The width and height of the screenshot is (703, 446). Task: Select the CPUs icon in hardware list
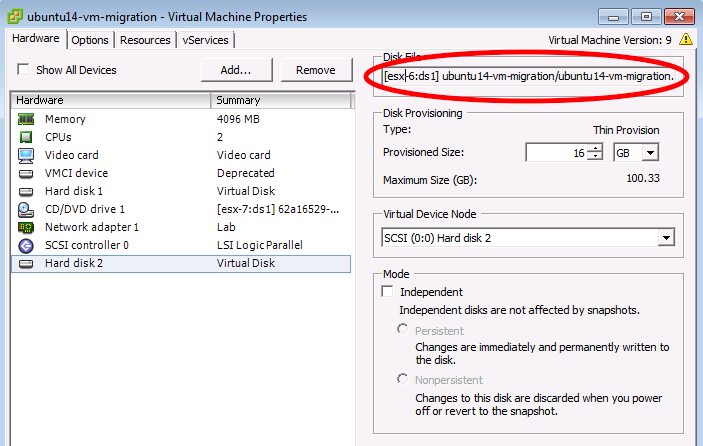(x=26, y=137)
